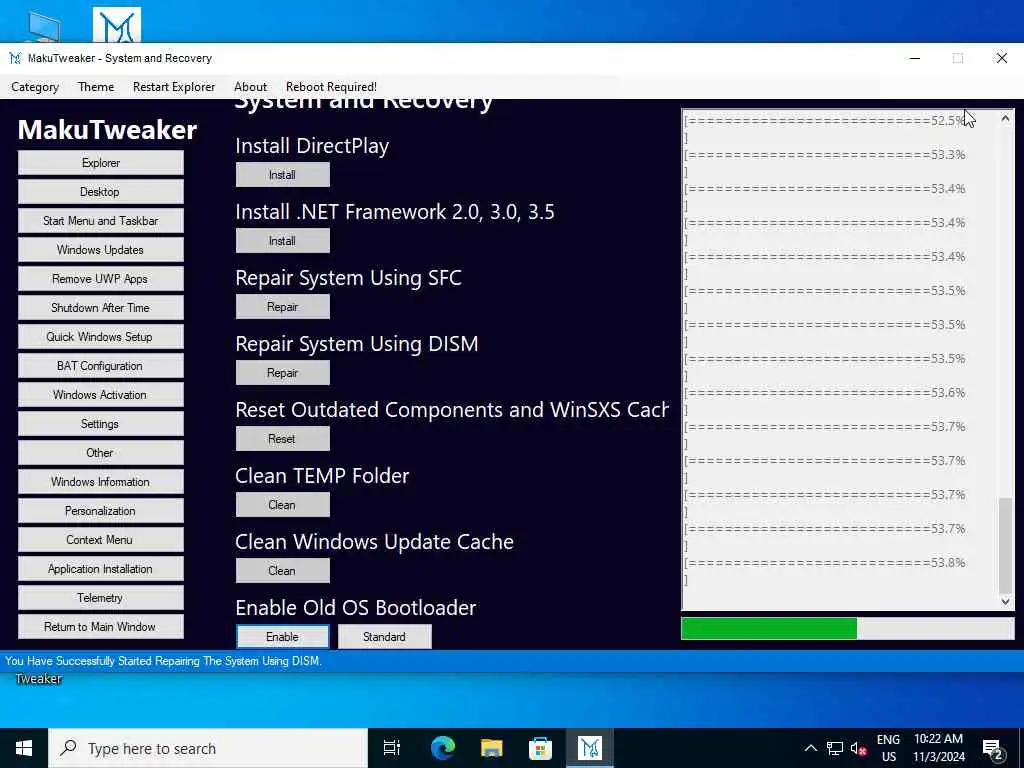Click the log scrollbar down arrow
The height and width of the screenshot is (768, 1024).
[x=1005, y=601]
